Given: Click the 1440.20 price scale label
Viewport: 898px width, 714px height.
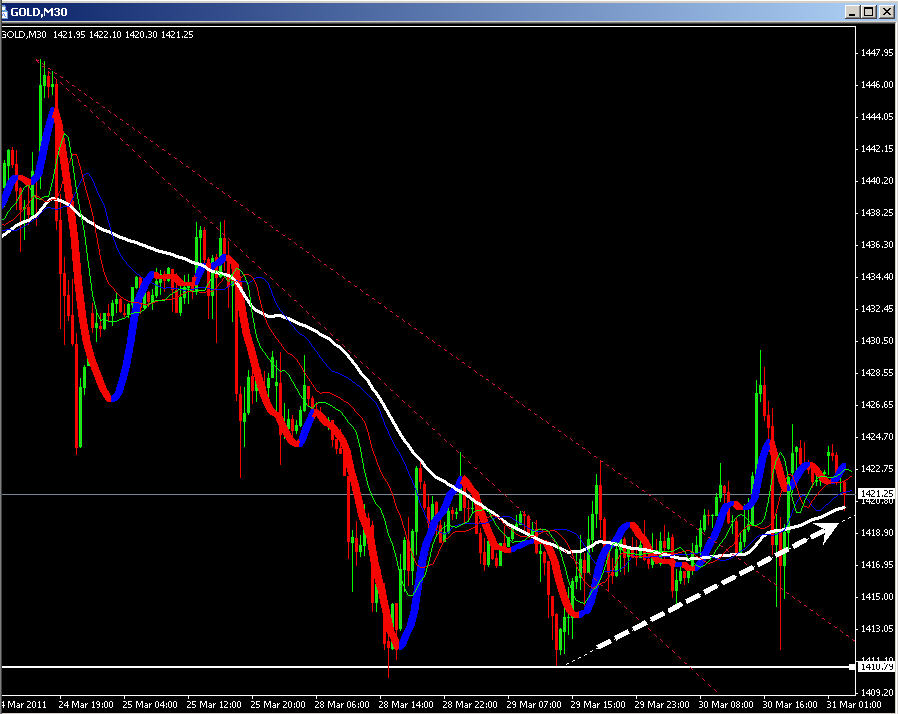Looking at the screenshot, I should click(x=877, y=181).
